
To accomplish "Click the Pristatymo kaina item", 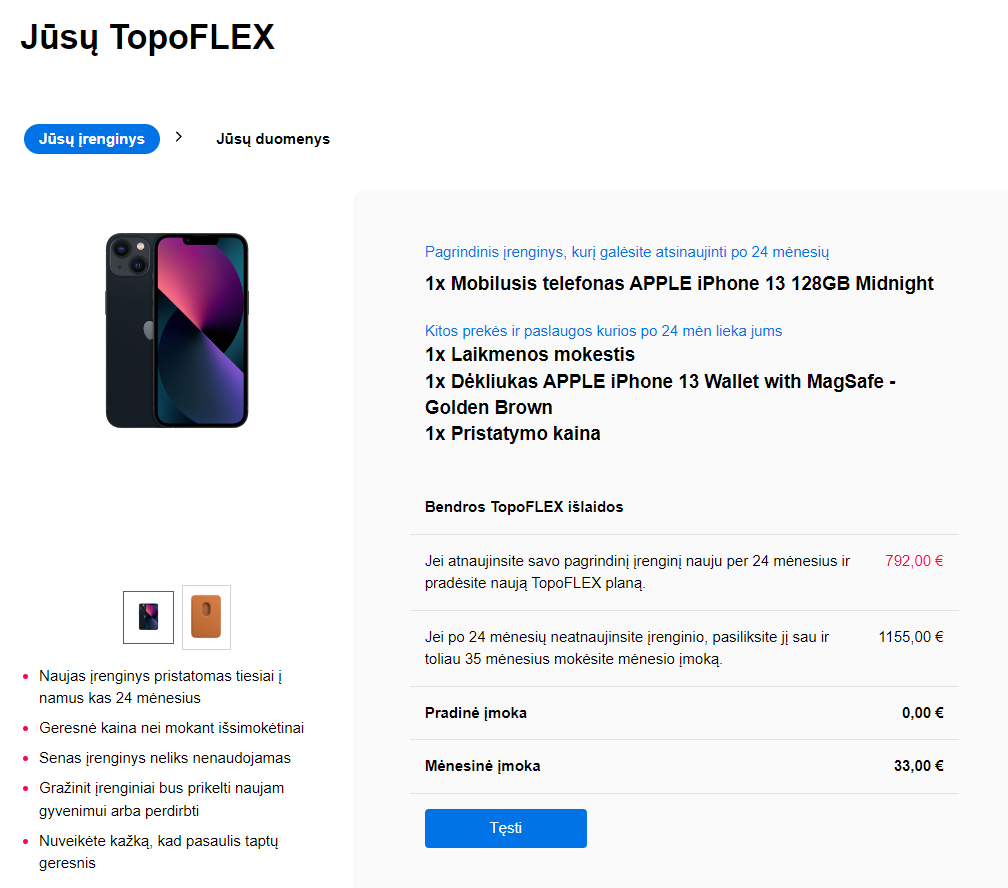I will [x=512, y=433].
